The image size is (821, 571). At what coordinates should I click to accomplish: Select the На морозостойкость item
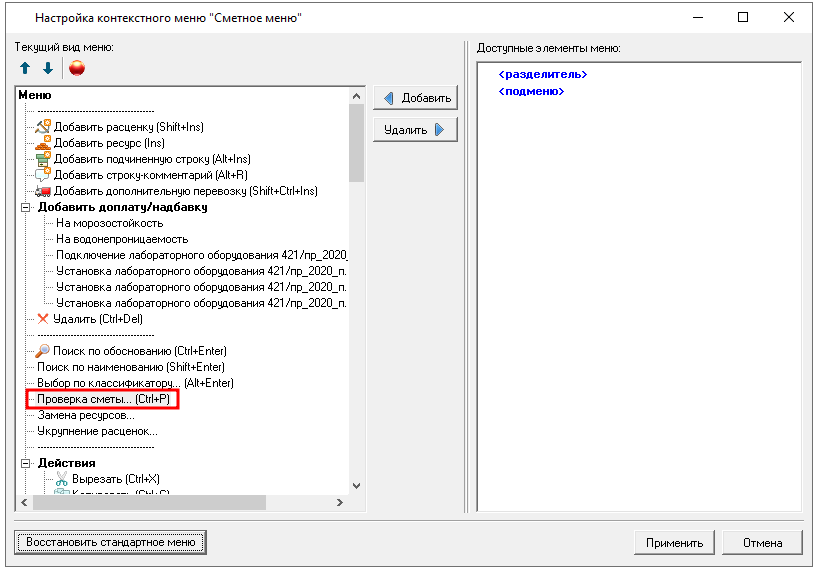pos(109,223)
